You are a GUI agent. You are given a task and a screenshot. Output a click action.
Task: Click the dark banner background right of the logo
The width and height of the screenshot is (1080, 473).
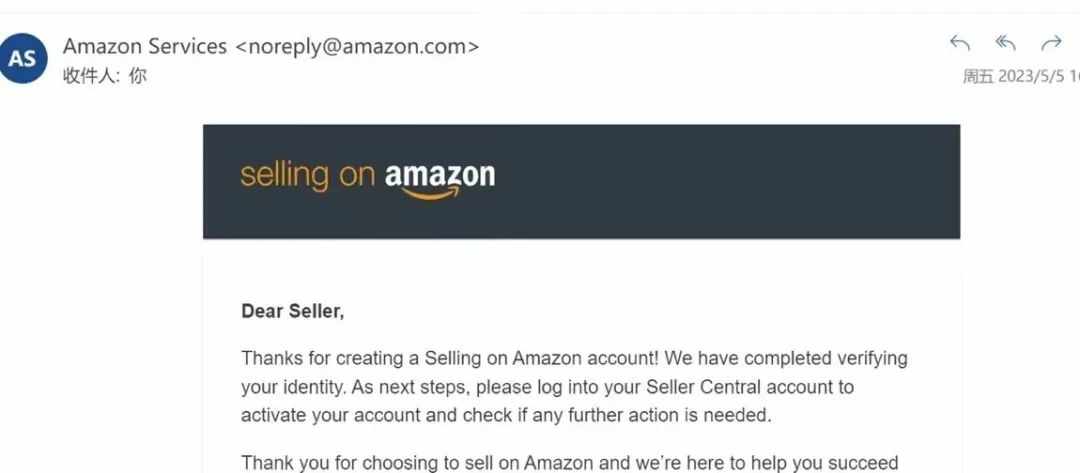pos(727,182)
